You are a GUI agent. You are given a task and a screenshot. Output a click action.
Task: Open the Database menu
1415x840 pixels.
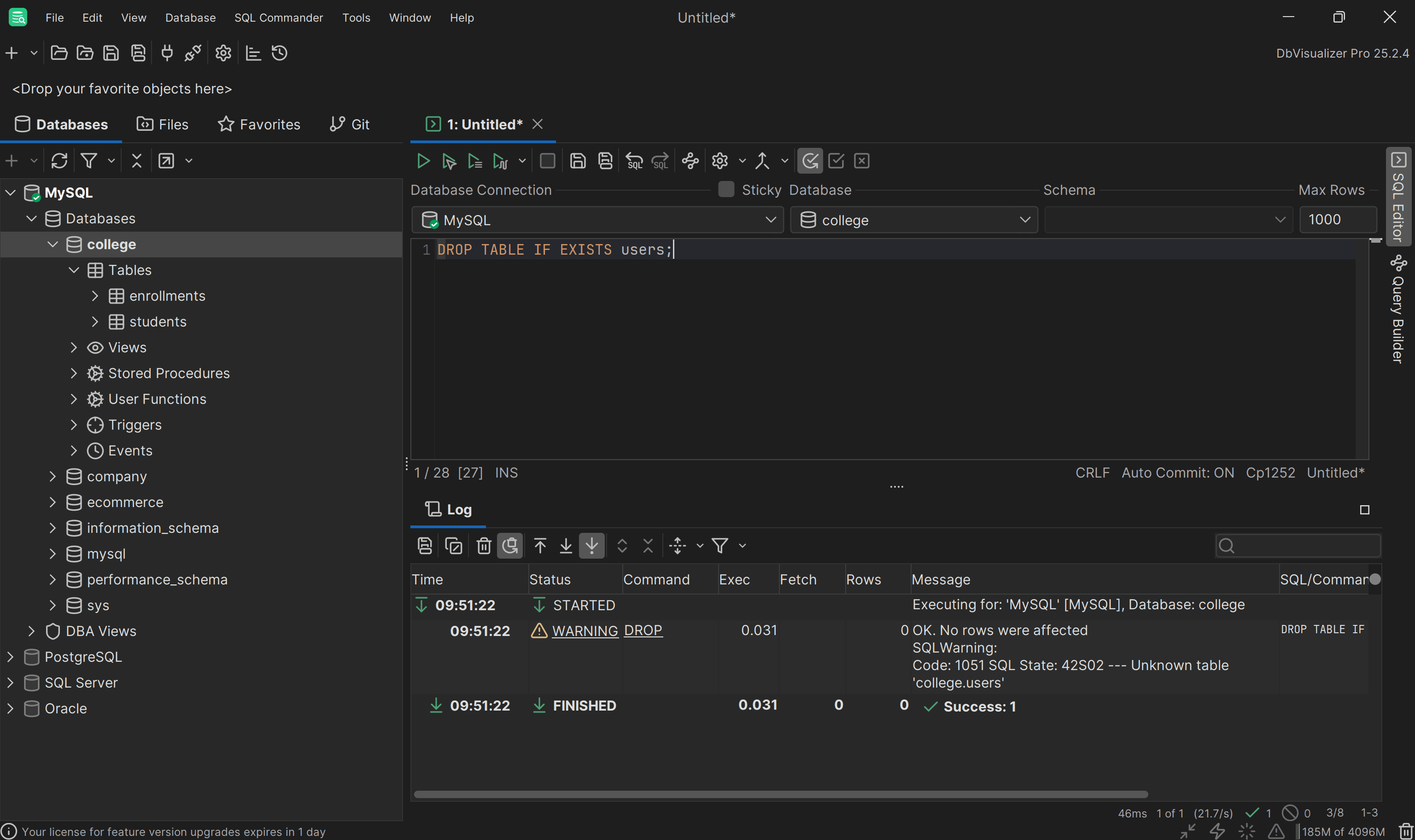pyautogui.click(x=190, y=17)
